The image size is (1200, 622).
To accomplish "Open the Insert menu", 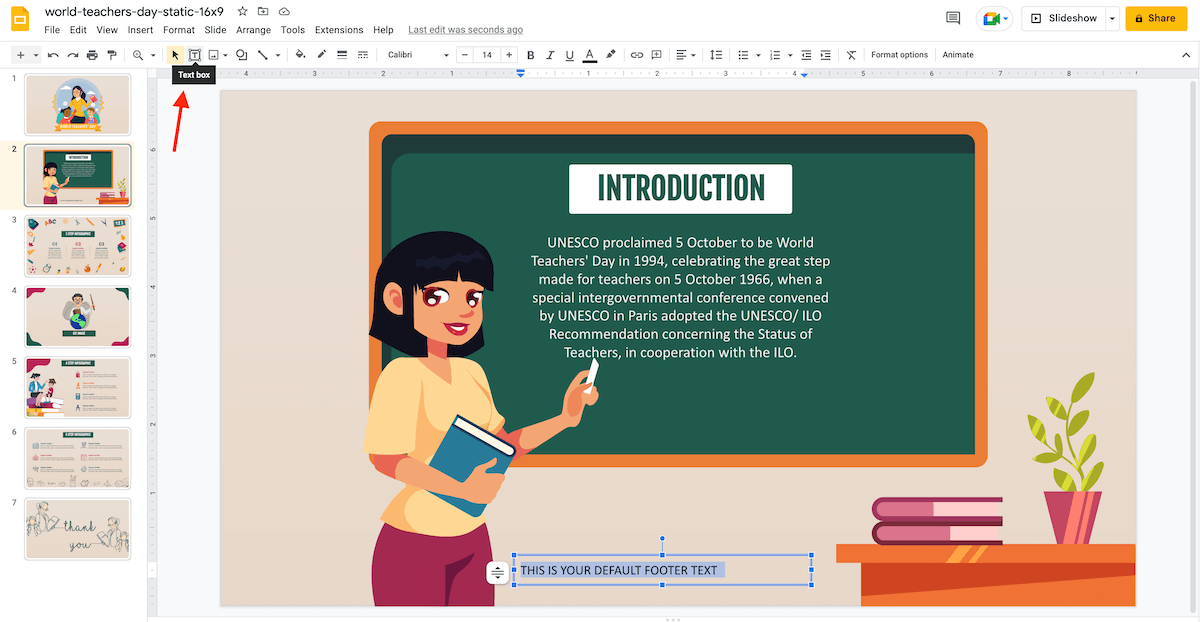I will (x=141, y=30).
